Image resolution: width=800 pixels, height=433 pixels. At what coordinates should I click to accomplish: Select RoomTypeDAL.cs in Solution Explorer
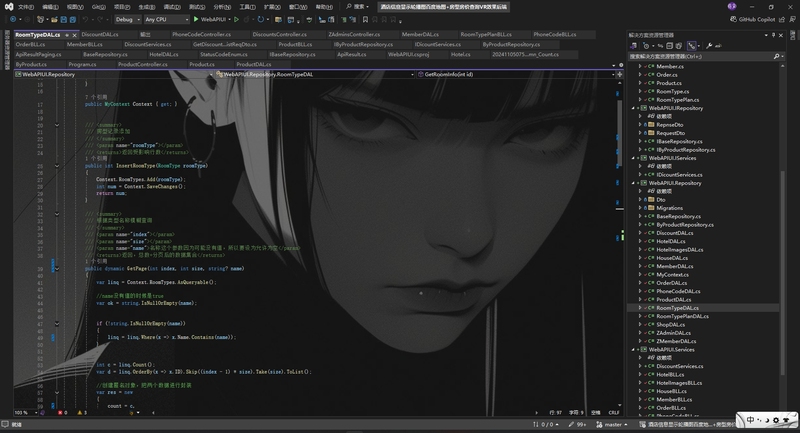(x=678, y=308)
